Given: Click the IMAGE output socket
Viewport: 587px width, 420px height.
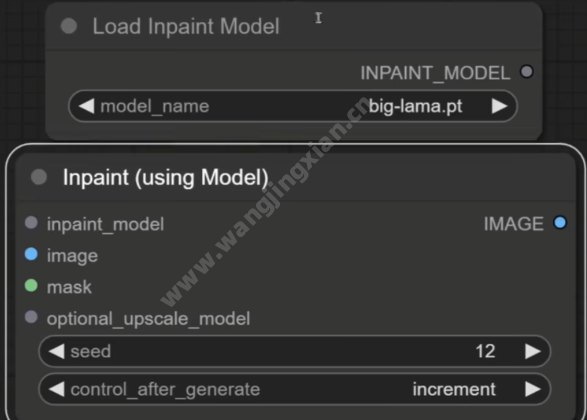Looking at the screenshot, I should pyautogui.click(x=560, y=223).
